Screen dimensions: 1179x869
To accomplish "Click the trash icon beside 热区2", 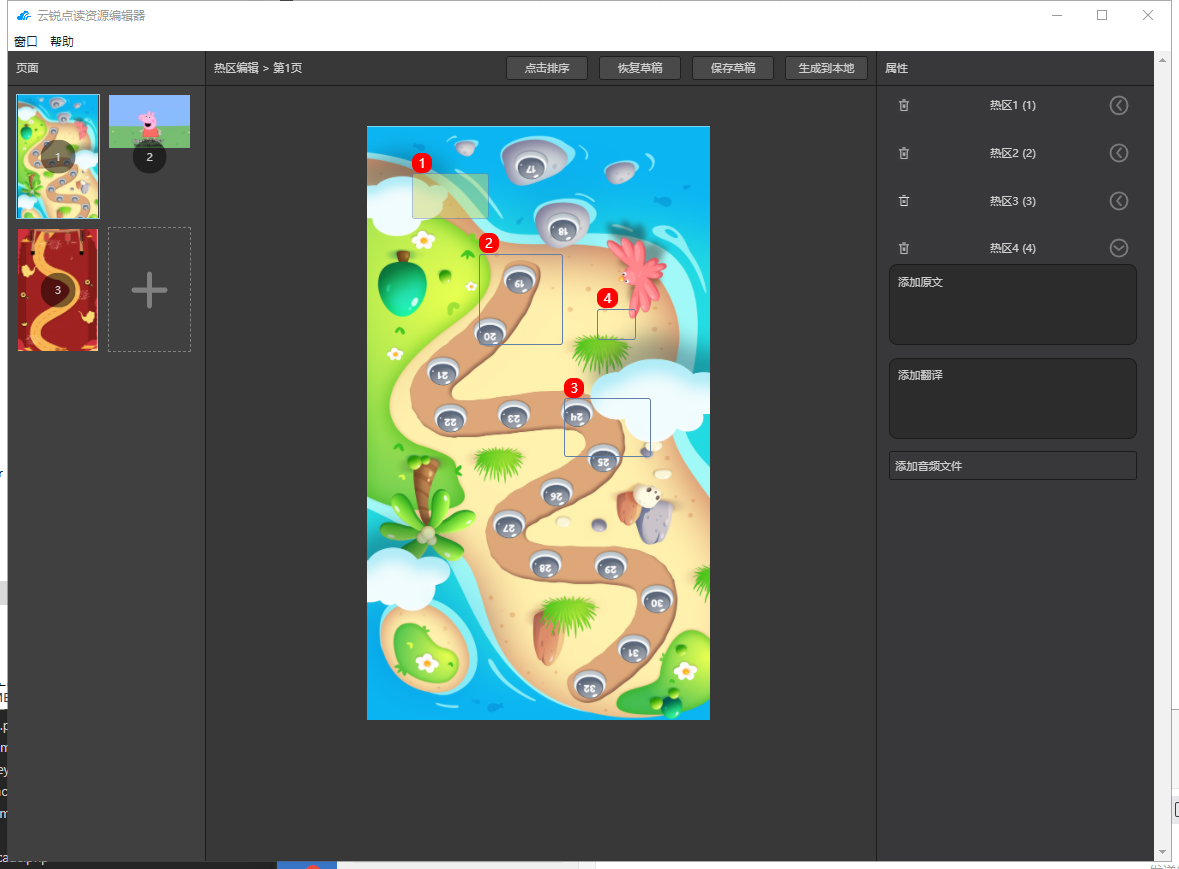I will [x=904, y=153].
